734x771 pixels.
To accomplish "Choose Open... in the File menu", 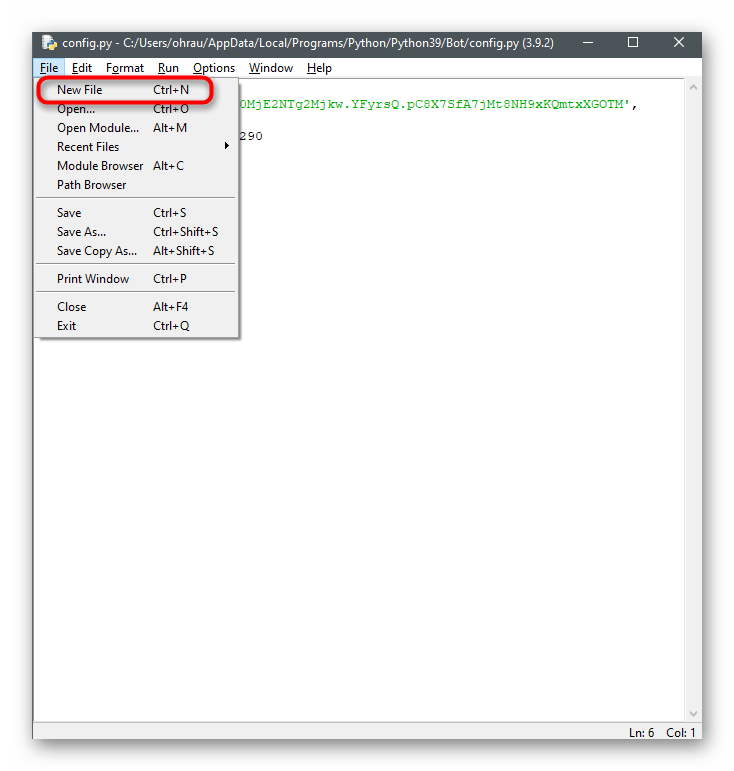I will click(76, 109).
